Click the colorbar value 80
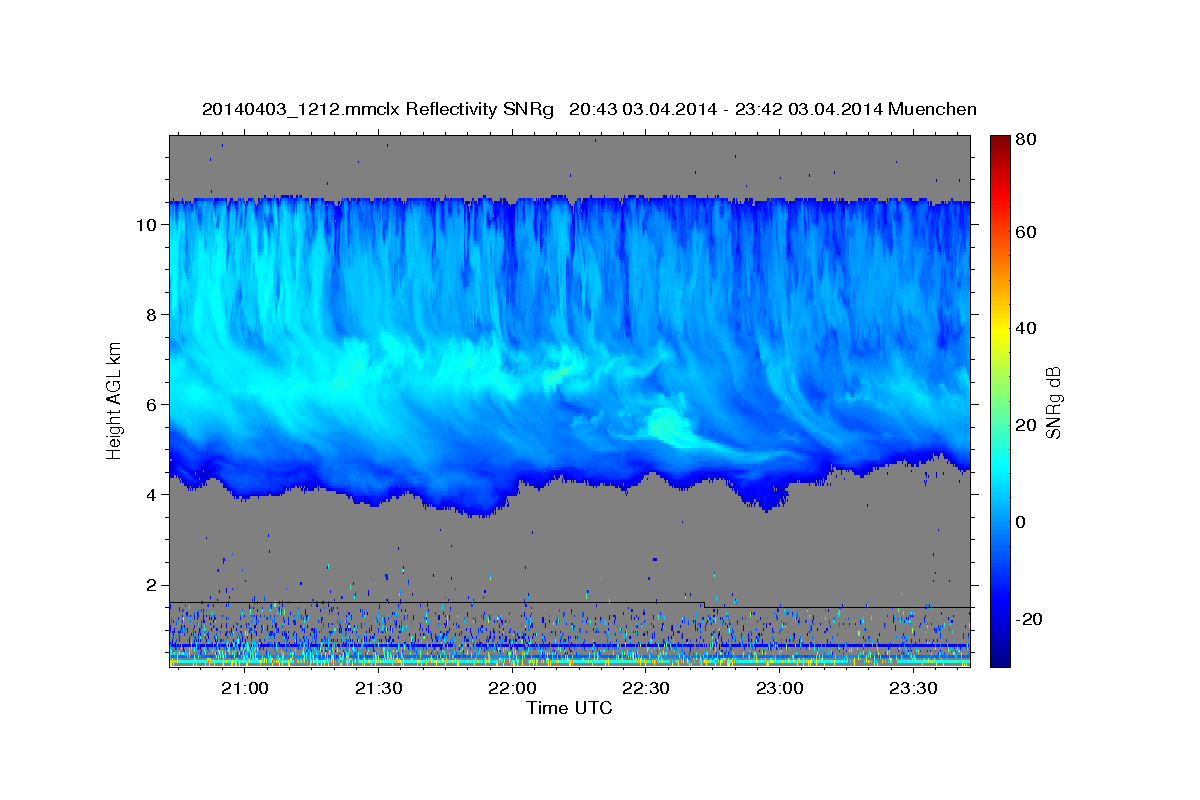The height and width of the screenshot is (800, 1200). tap(1028, 139)
